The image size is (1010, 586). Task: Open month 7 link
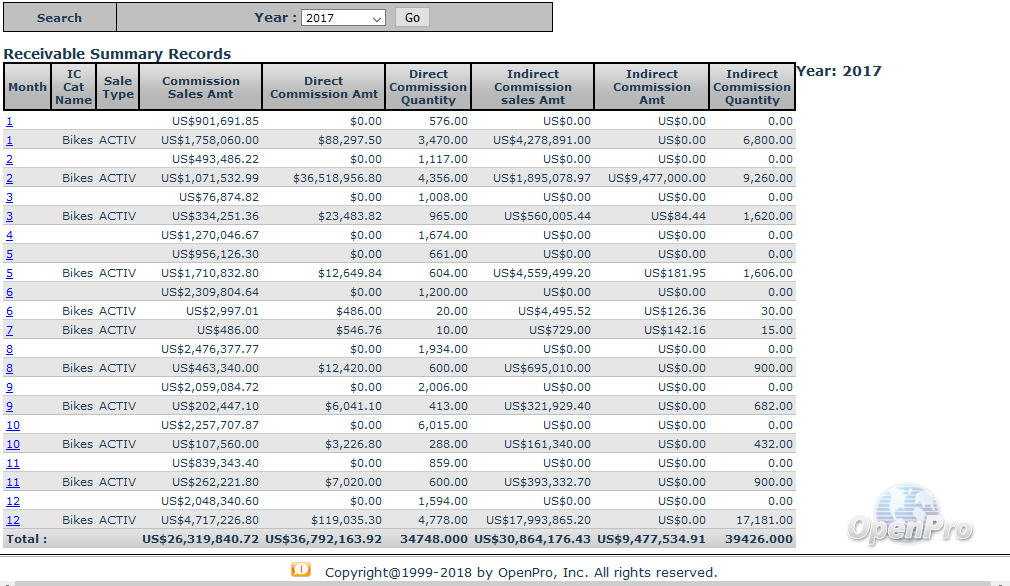pyautogui.click(x=9, y=330)
